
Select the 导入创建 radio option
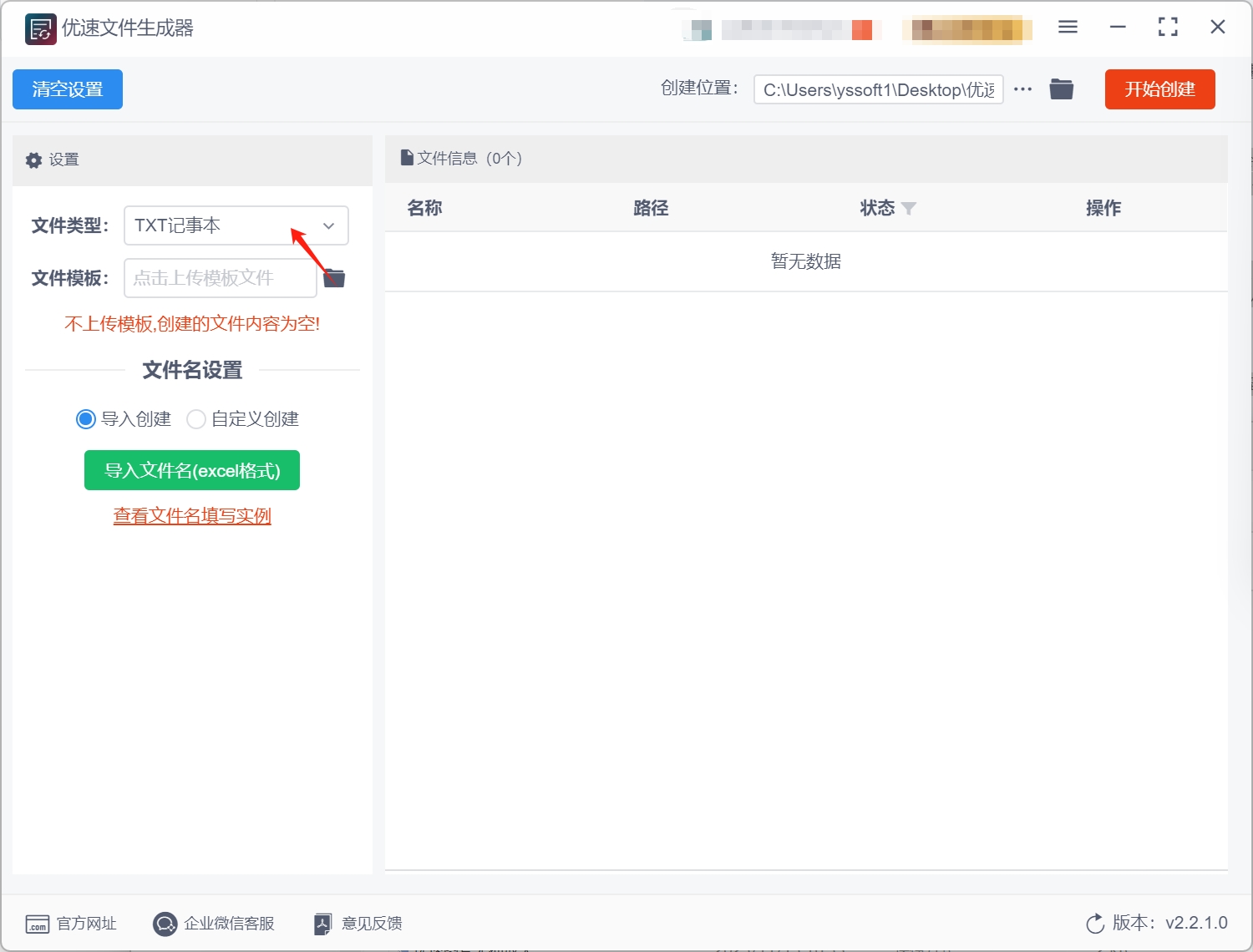(85, 419)
